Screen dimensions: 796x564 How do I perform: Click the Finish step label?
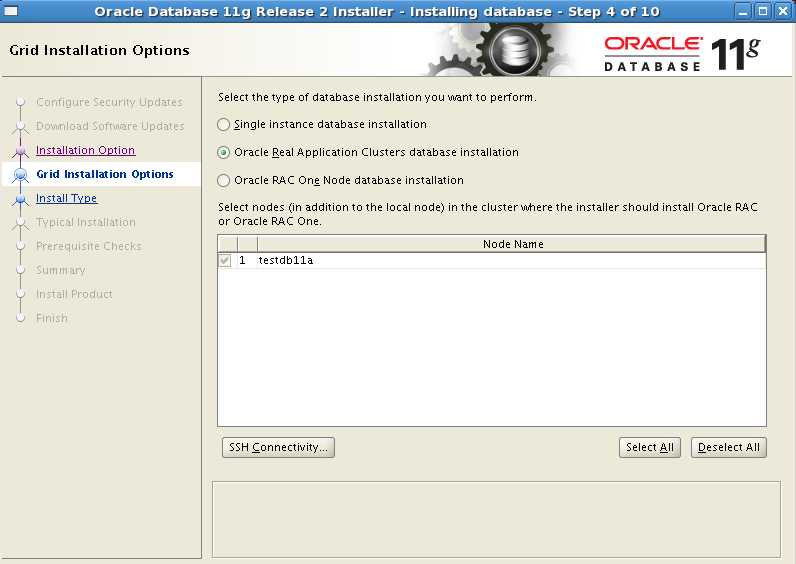[x=52, y=318]
